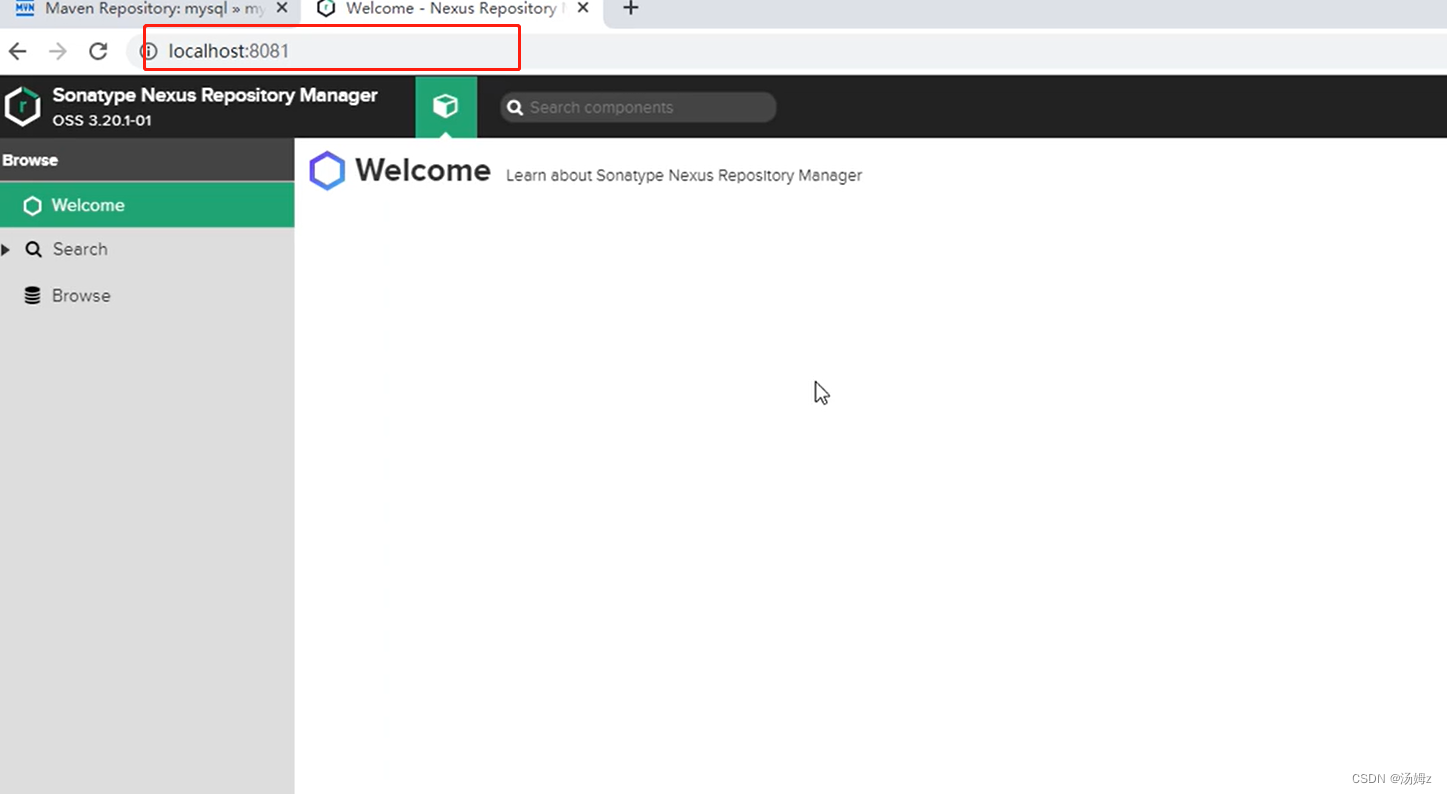Viewport: 1447px width, 794px height.
Task: Click the magnifier icon in Search sidebar row
Action: point(34,249)
